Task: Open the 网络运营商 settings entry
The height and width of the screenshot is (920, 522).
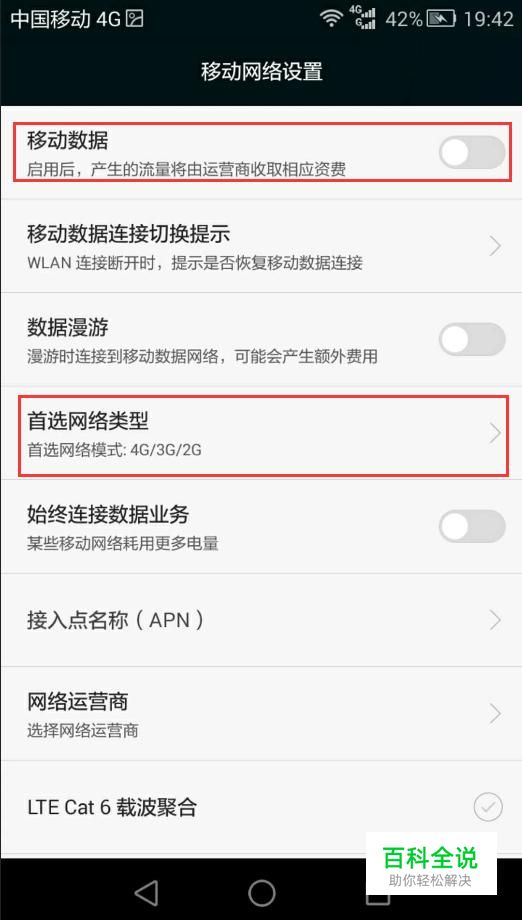Action: [x=261, y=714]
